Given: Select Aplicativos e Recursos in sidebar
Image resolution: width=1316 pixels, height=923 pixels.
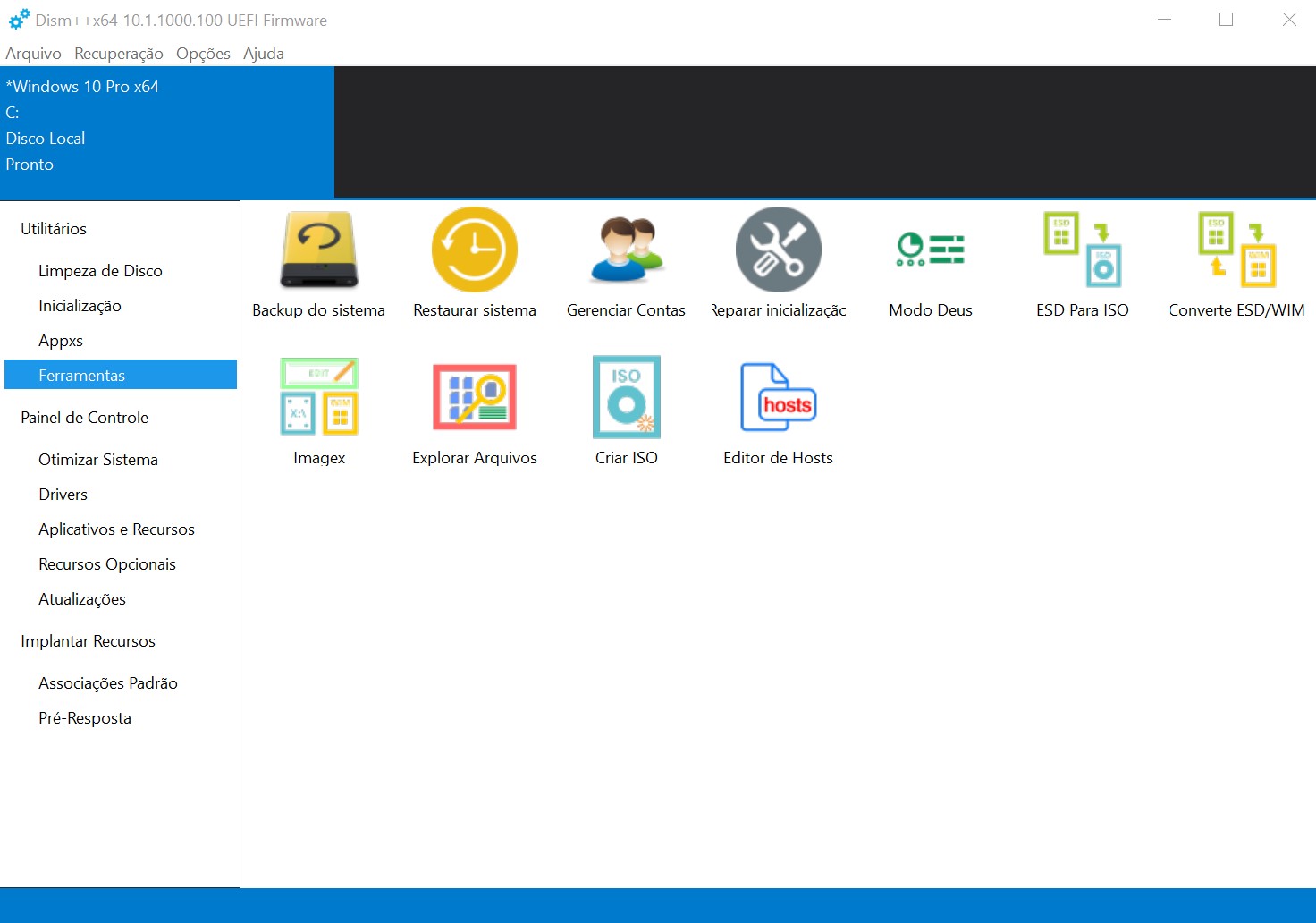Looking at the screenshot, I should pos(121,529).
